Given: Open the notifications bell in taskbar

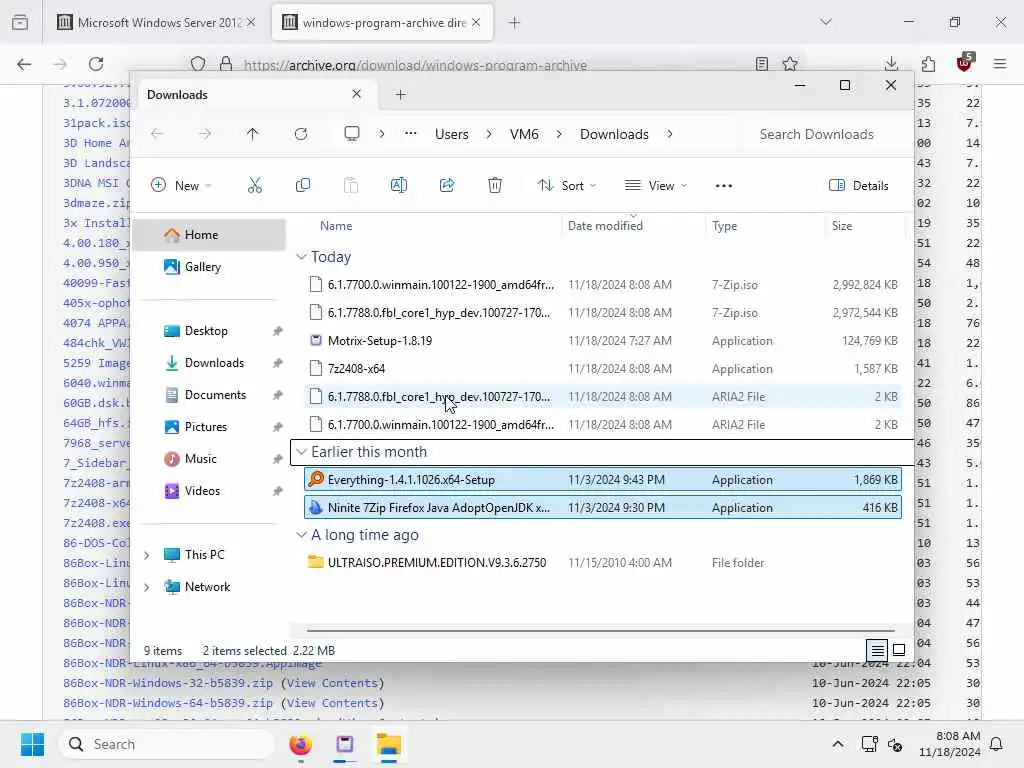Looking at the screenshot, I should [x=997, y=744].
